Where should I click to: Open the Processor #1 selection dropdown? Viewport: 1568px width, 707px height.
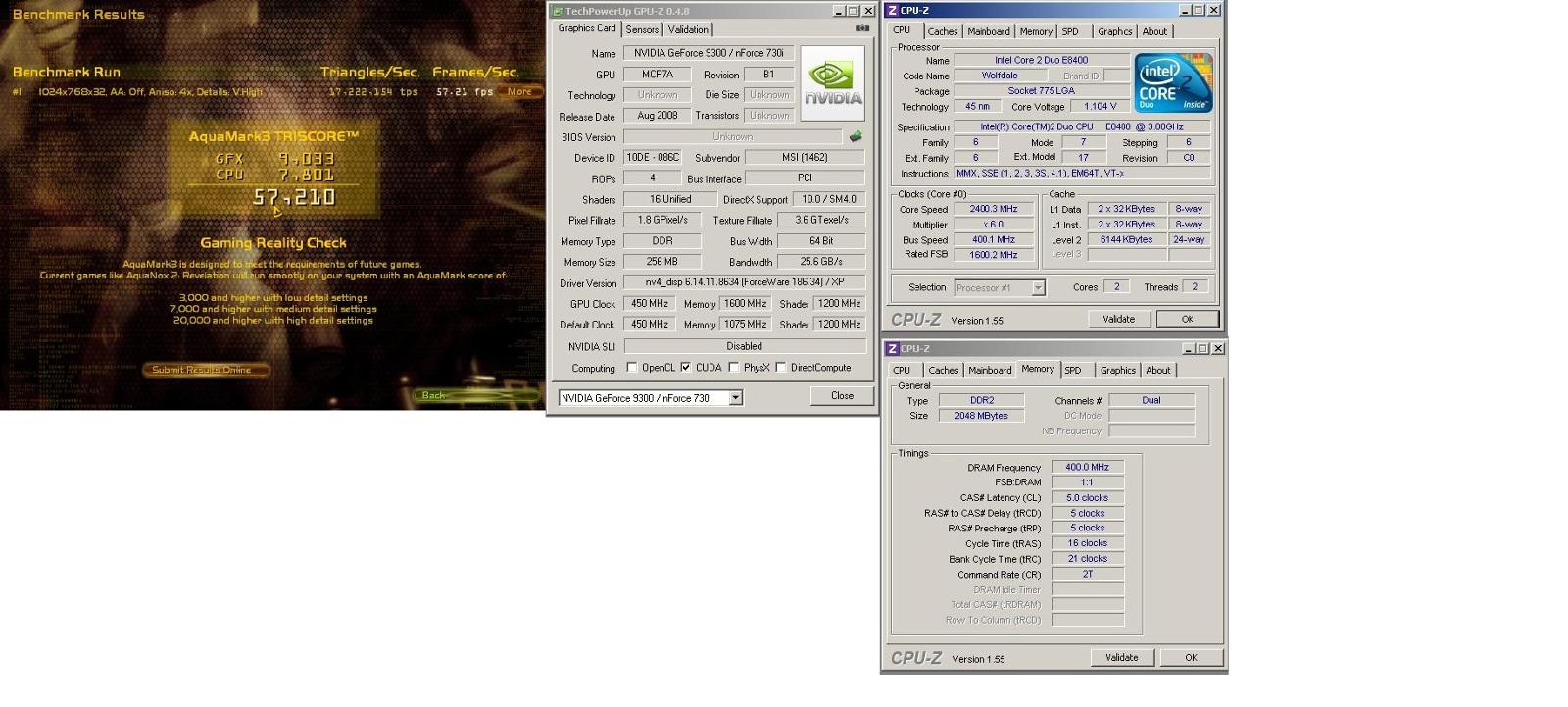1038,287
